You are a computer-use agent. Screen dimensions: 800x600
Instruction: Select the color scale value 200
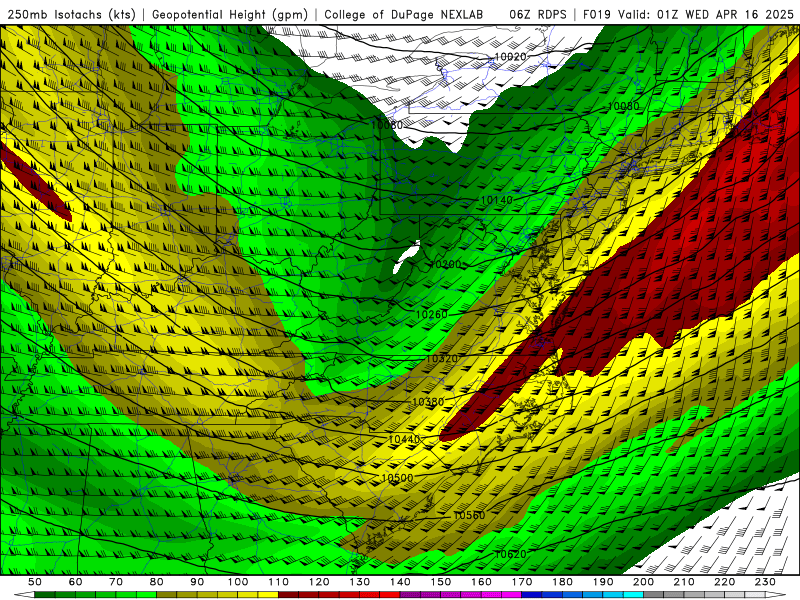tap(644, 582)
